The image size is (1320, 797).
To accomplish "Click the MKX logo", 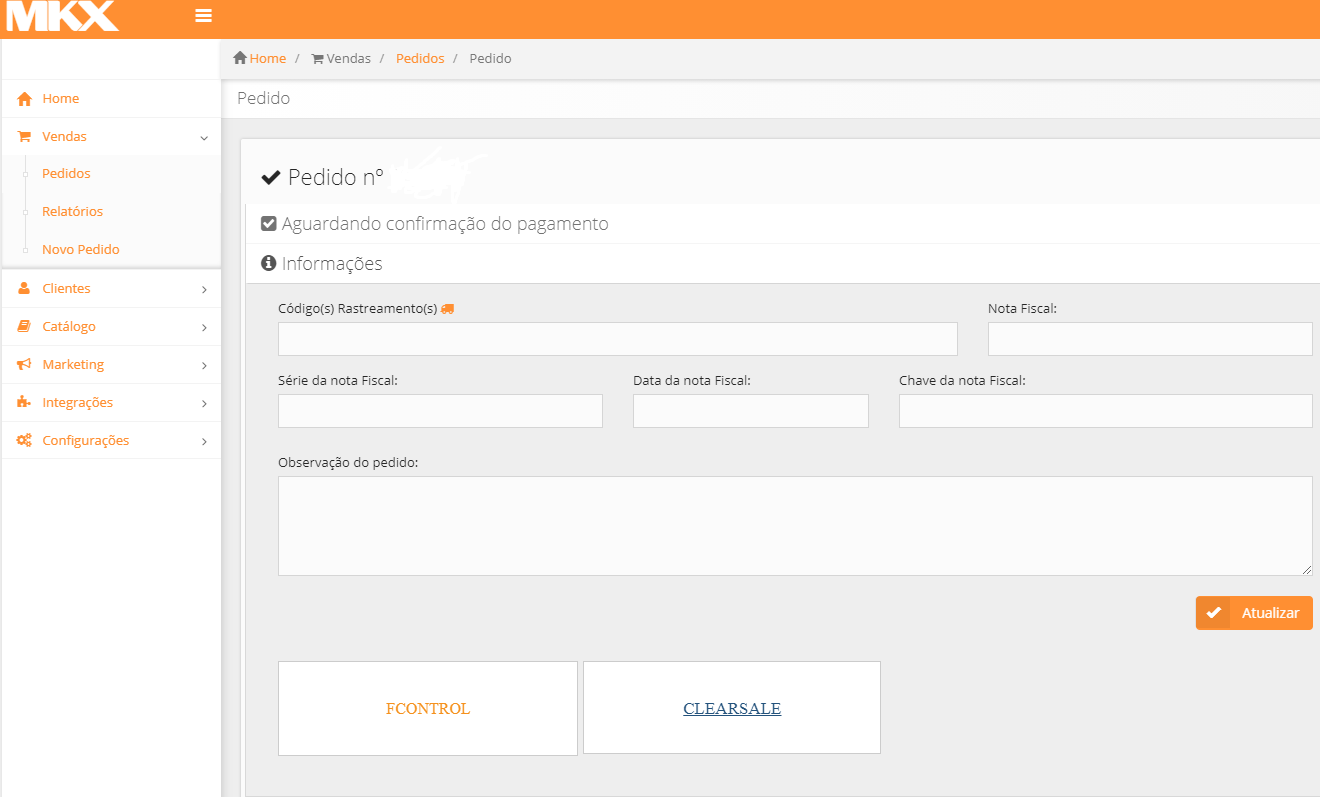I will pos(62,16).
